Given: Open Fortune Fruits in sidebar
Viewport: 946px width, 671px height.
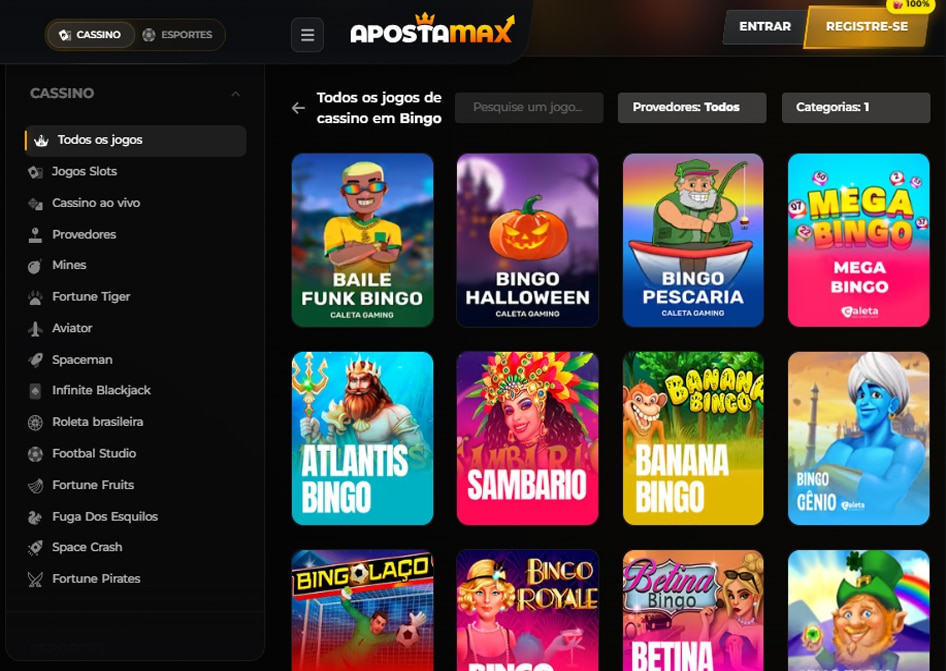Looking at the screenshot, I should click(93, 485).
